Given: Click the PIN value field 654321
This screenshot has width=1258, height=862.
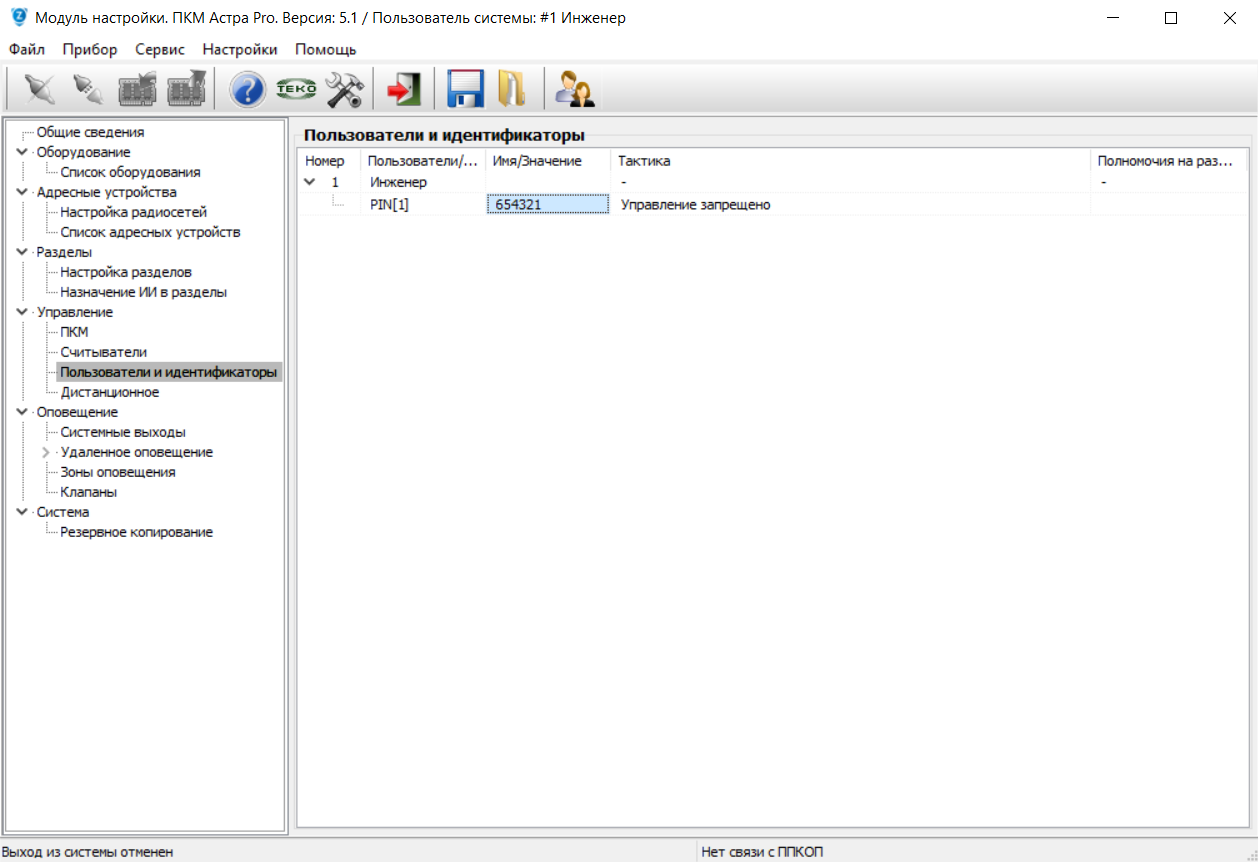Looking at the screenshot, I should [x=547, y=205].
